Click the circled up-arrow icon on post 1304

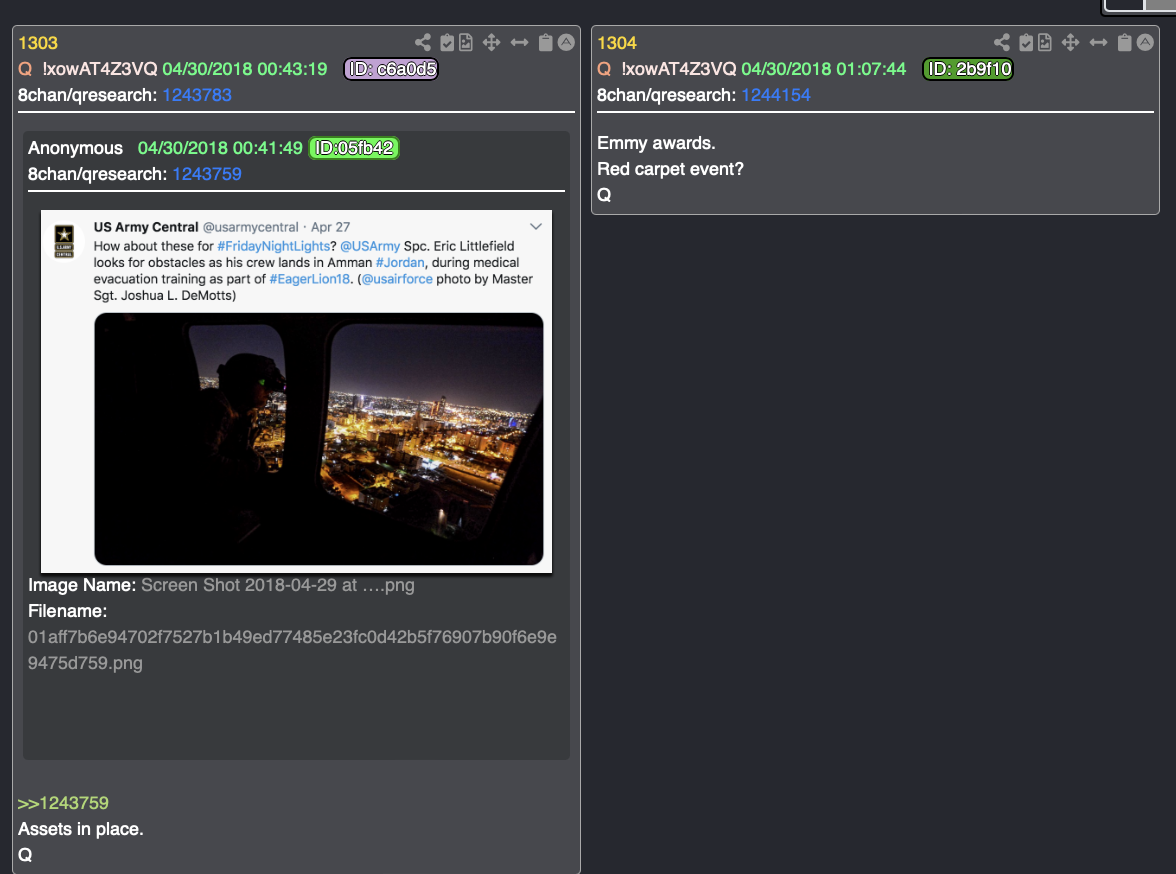pyautogui.click(x=1145, y=43)
